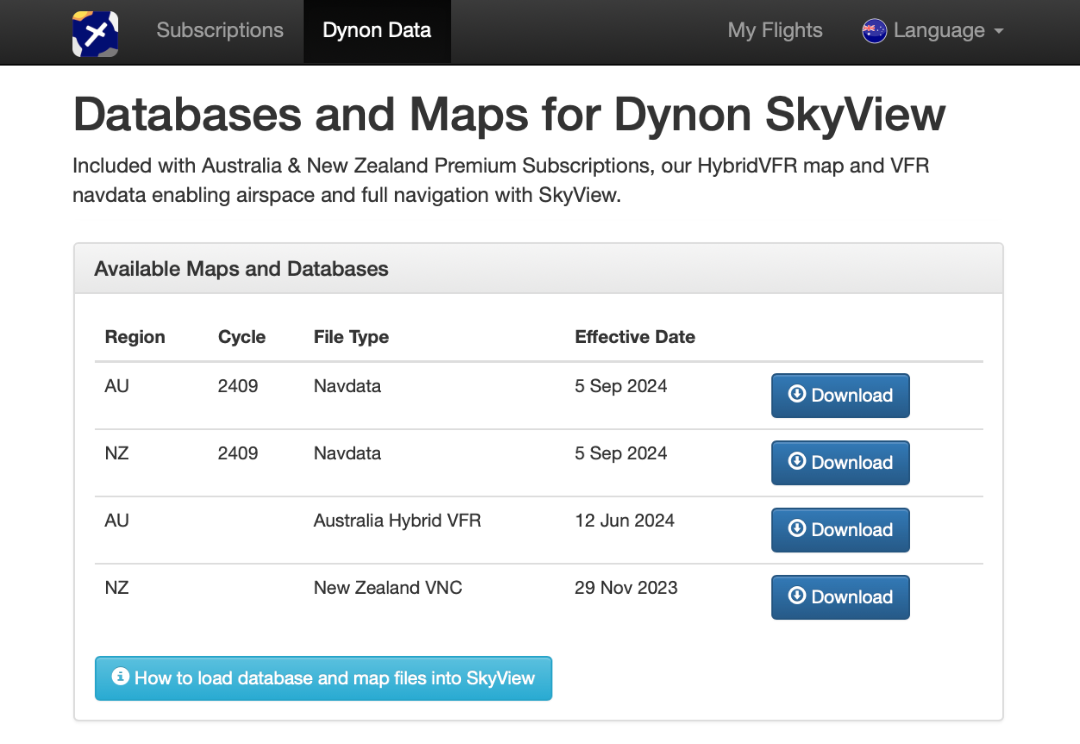Download the New Zealand VNC map

(840, 597)
